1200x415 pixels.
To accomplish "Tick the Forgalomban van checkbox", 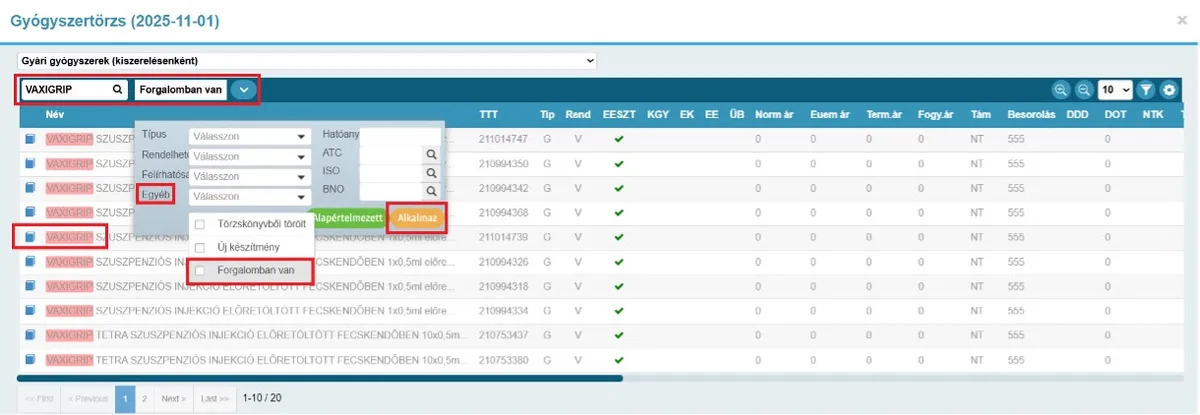I will 200,270.
